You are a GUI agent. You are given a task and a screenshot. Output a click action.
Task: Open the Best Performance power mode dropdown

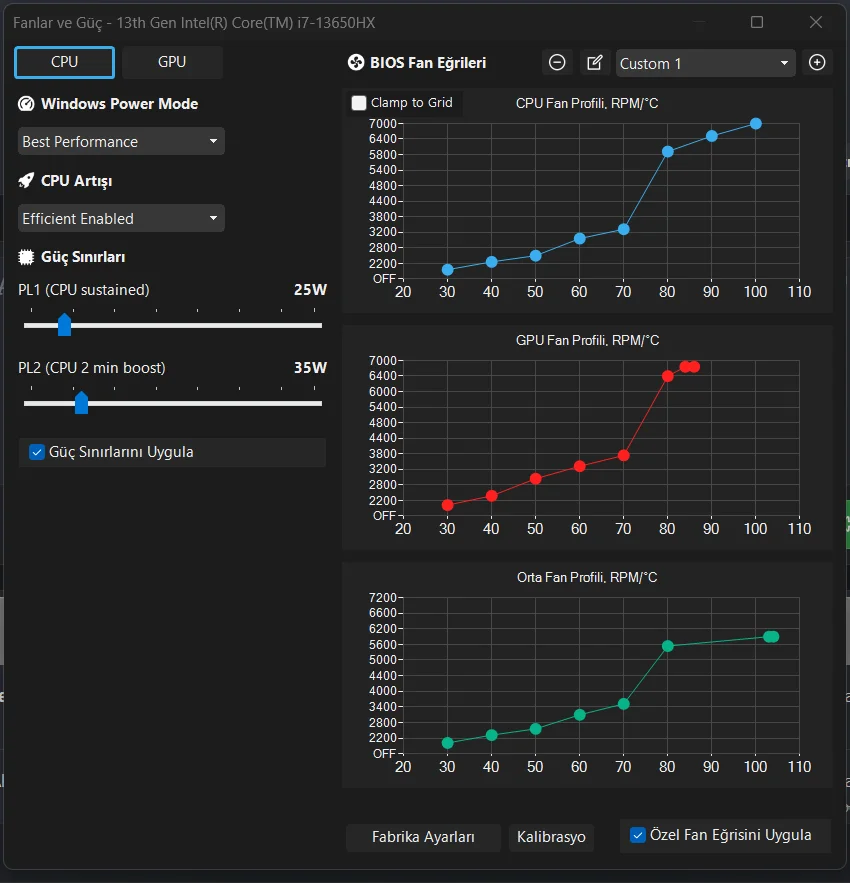tap(121, 141)
